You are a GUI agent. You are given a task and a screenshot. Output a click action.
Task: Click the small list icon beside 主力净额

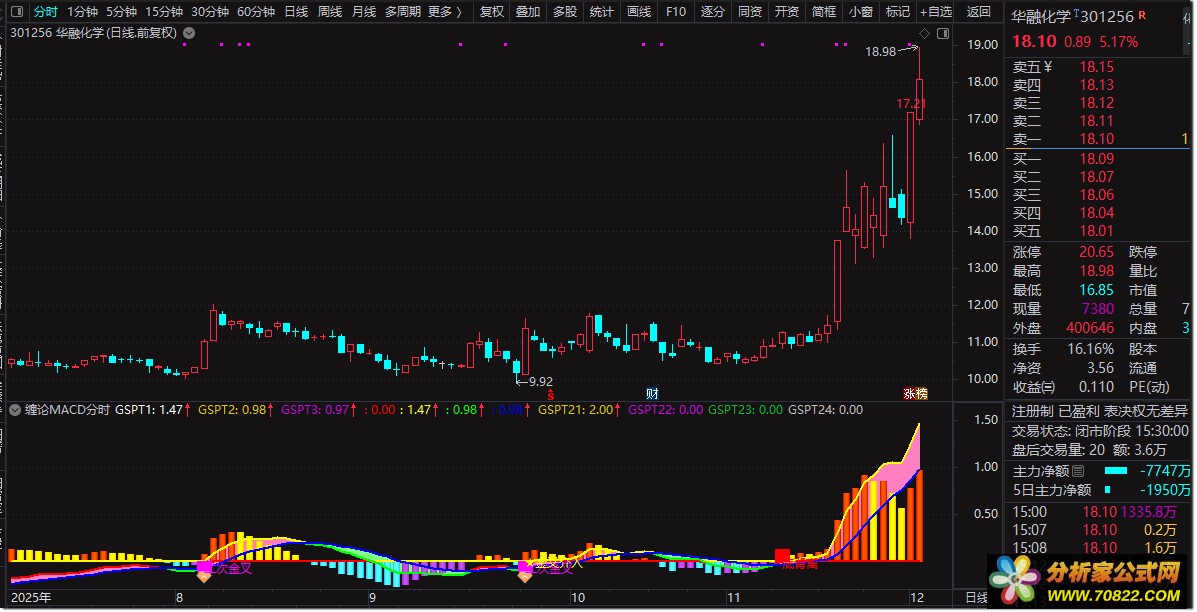[x=1078, y=471]
